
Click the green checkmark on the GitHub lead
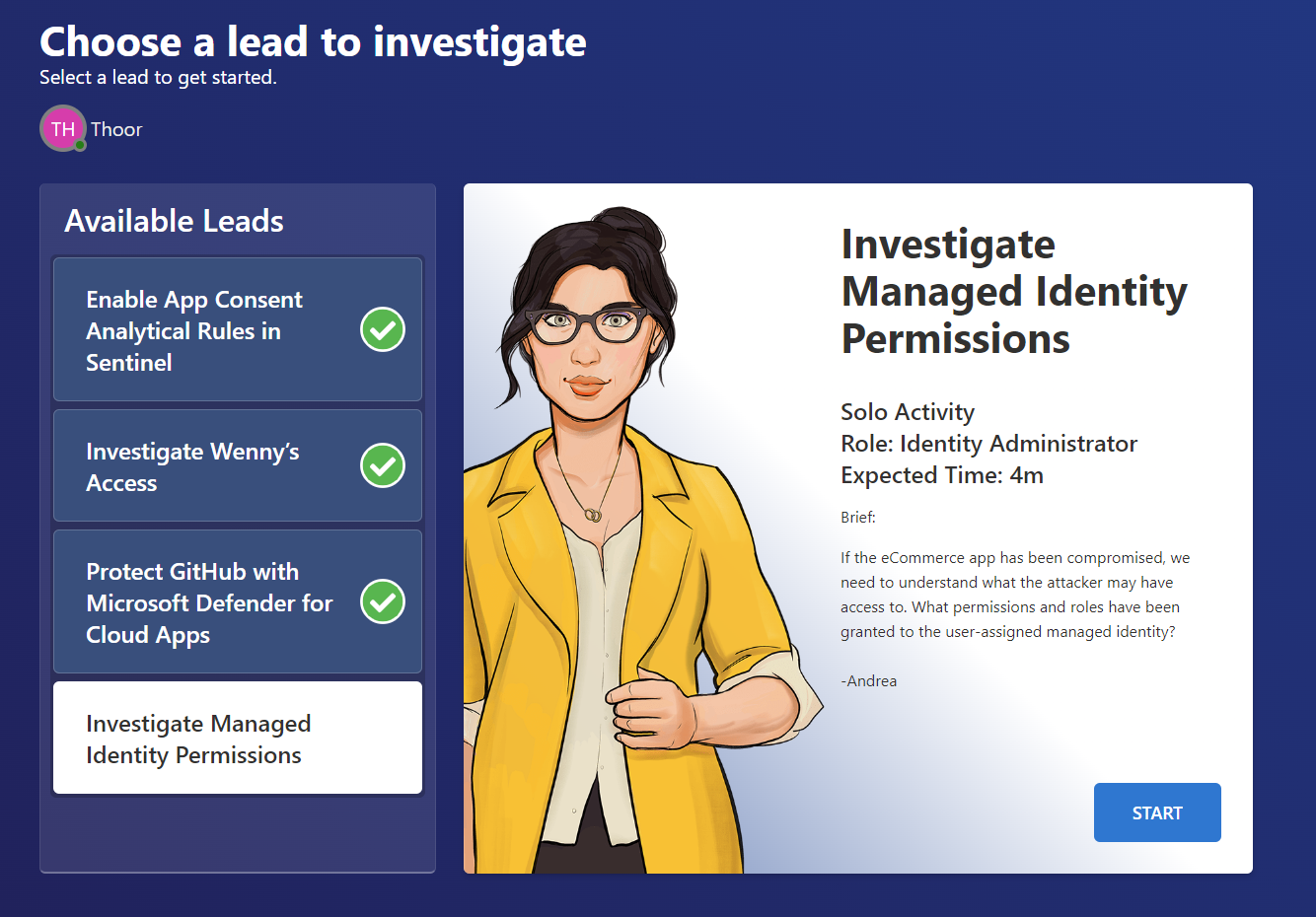pos(383,601)
